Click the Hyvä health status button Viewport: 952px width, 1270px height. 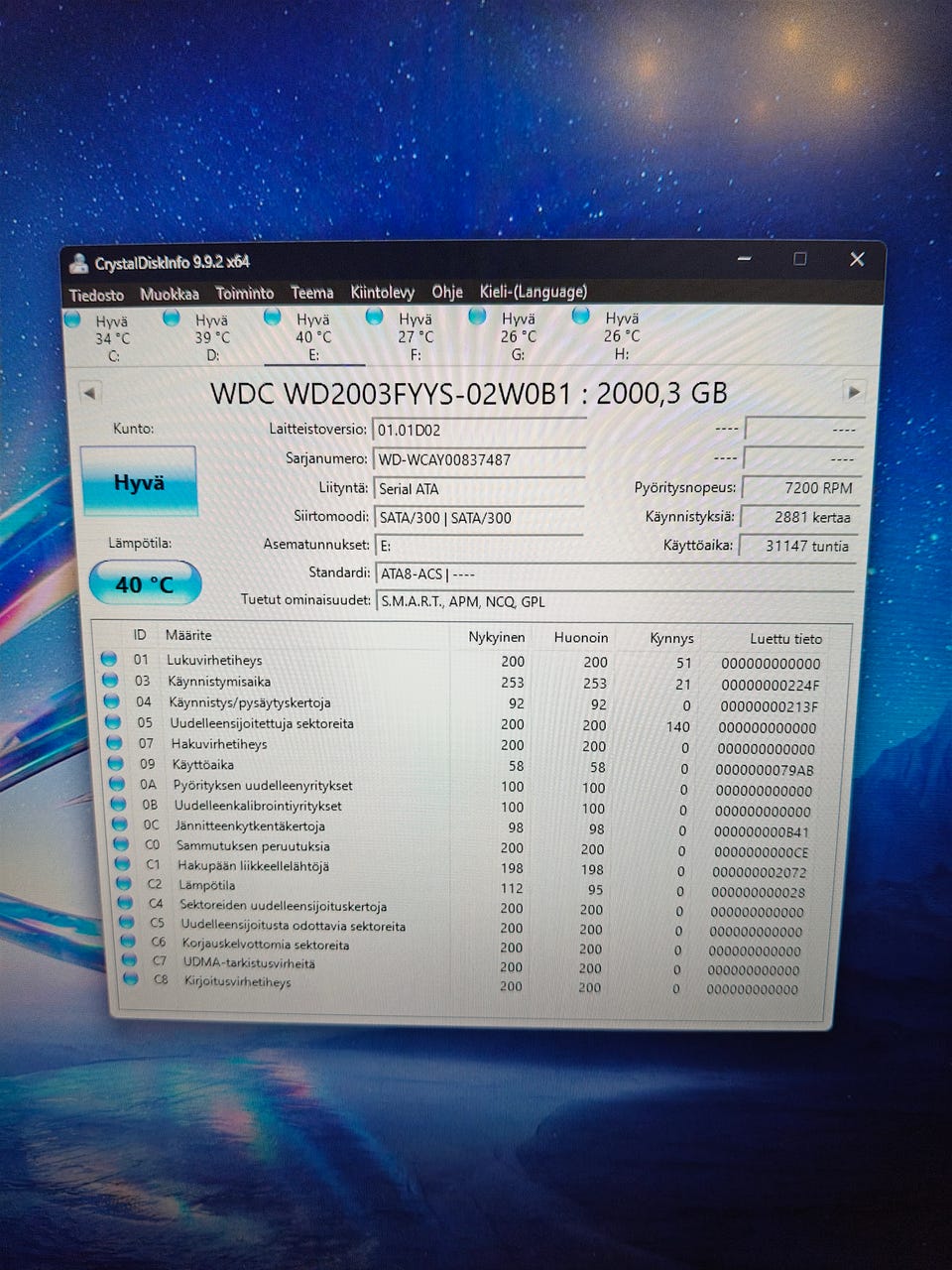139,482
